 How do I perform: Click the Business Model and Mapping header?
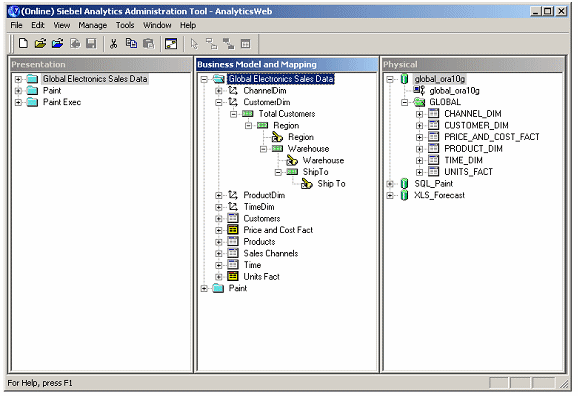(x=287, y=65)
